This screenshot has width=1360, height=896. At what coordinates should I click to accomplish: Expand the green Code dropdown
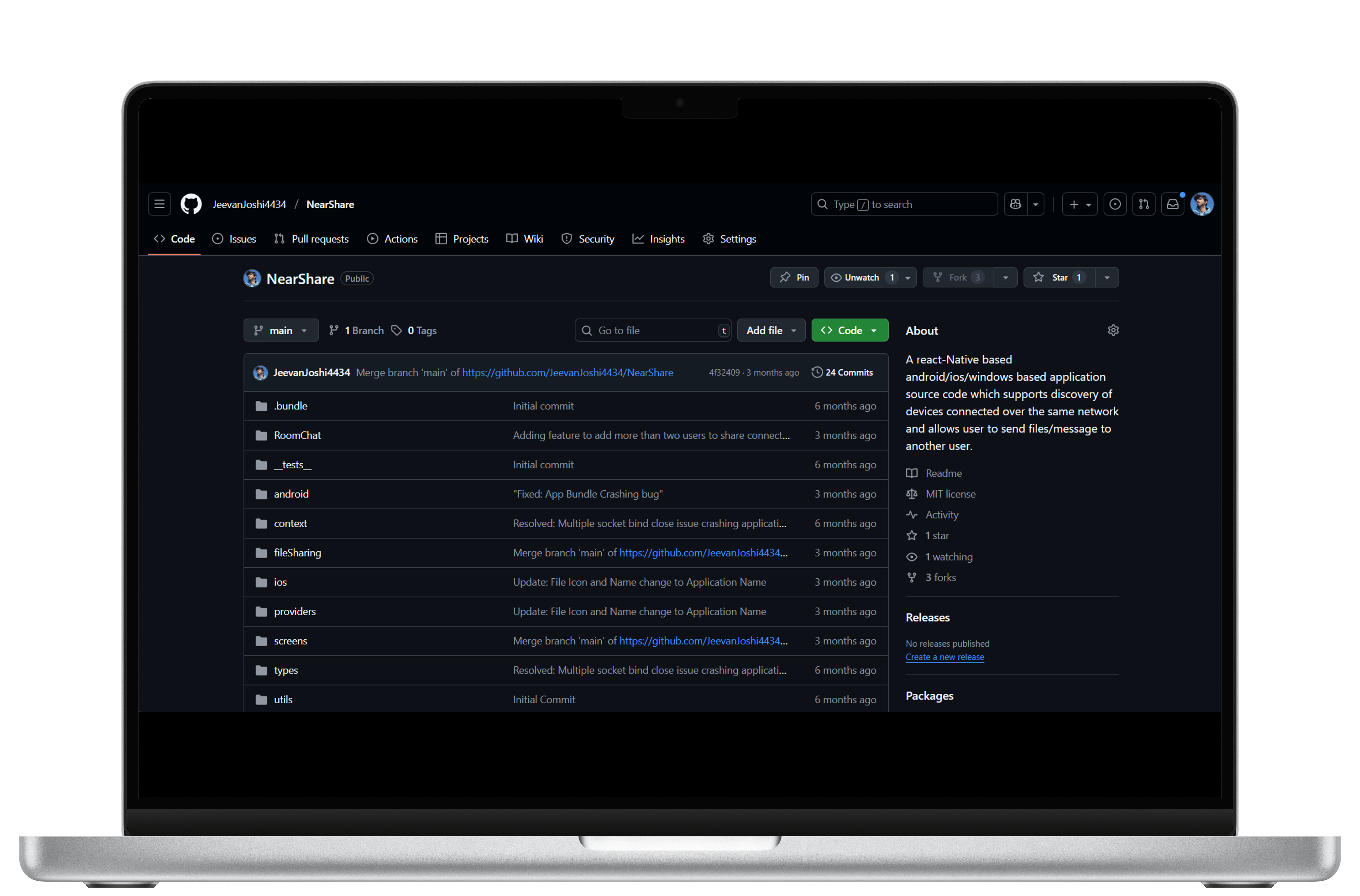(x=849, y=330)
